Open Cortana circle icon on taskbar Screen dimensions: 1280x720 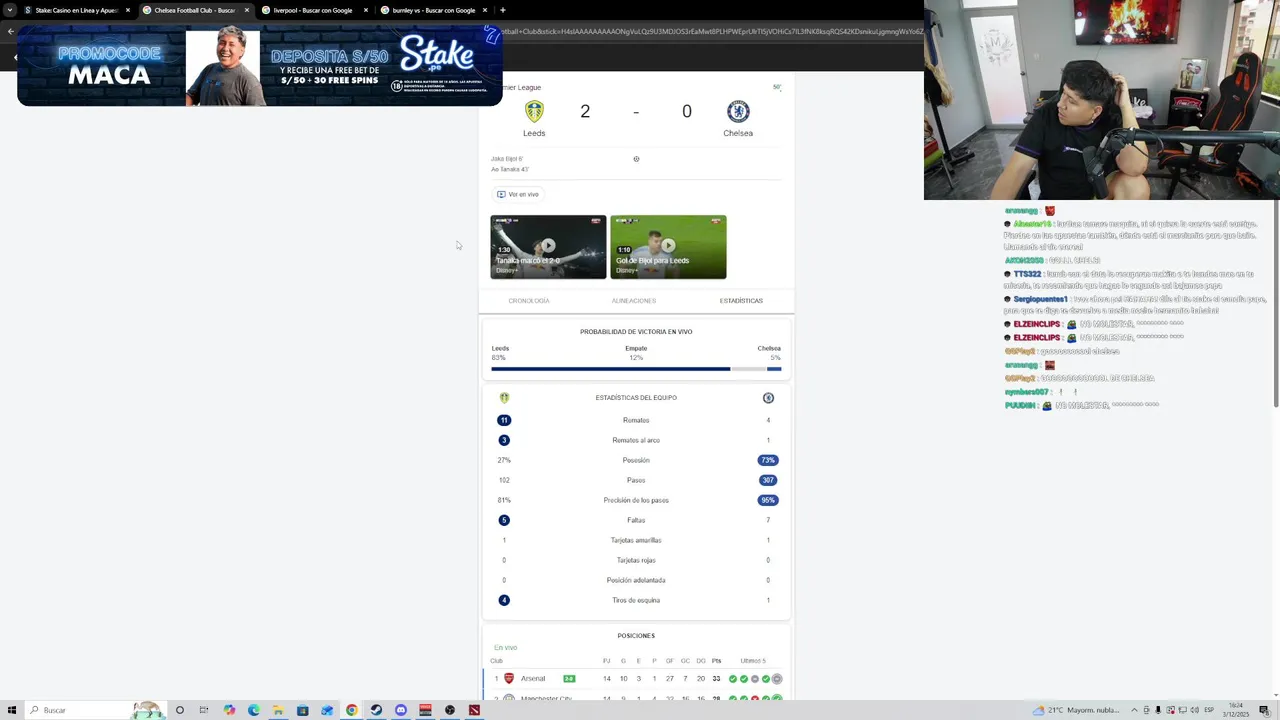(x=180, y=710)
